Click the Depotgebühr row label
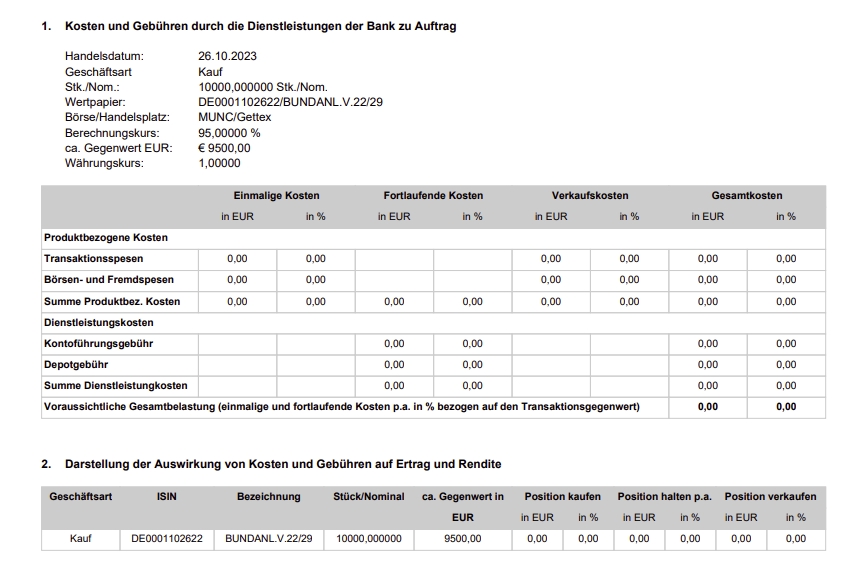 tap(76, 364)
